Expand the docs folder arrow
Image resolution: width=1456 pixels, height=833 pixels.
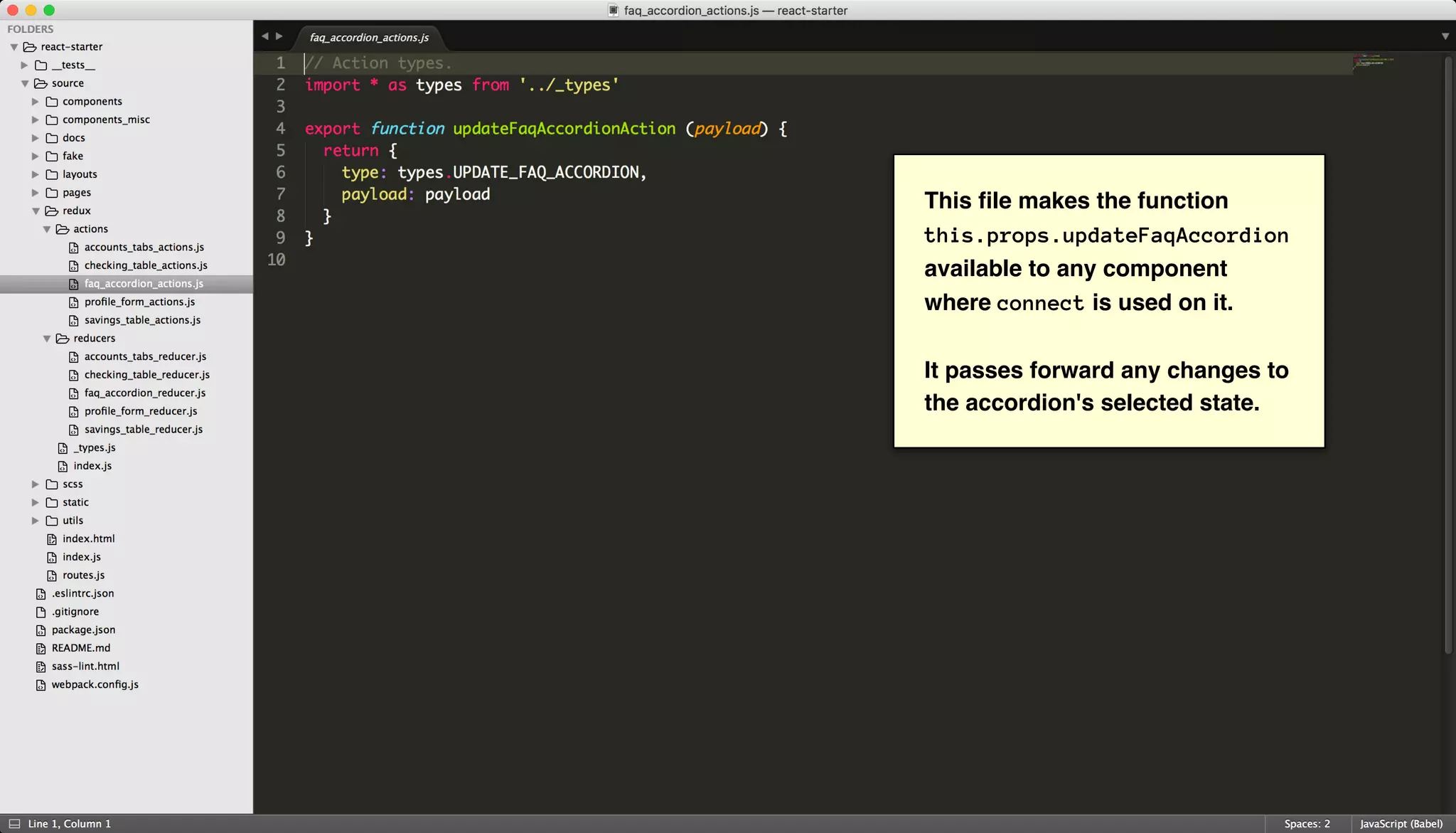[x=36, y=138]
